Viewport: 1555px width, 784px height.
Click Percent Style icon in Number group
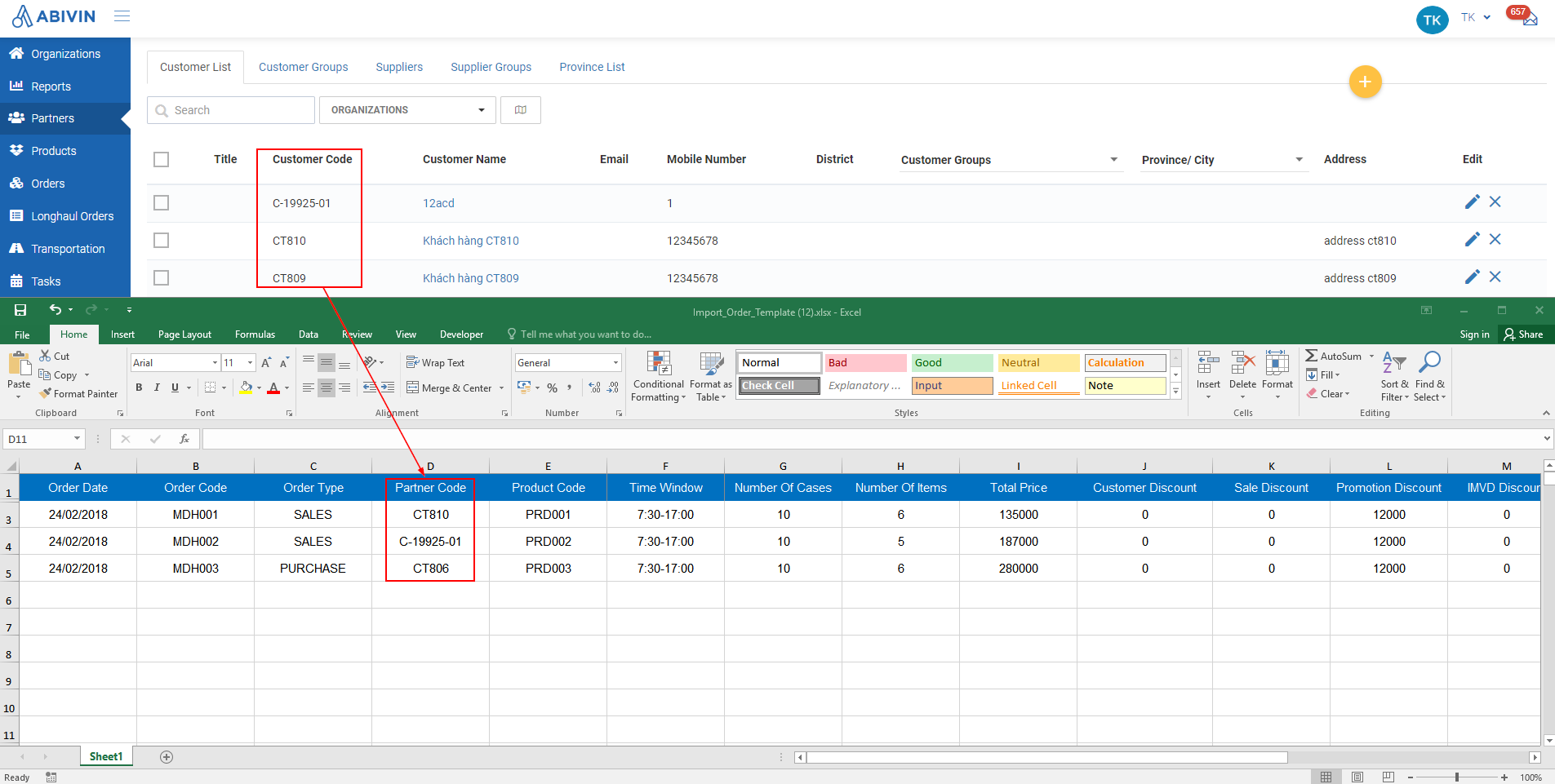click(553, 388)
